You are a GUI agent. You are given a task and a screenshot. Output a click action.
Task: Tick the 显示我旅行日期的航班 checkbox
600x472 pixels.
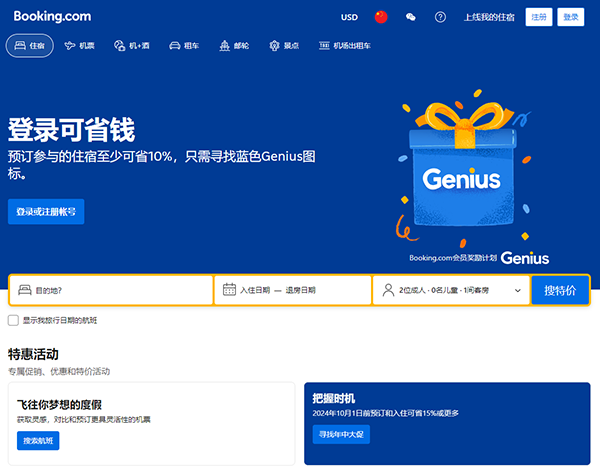(13, 320)
